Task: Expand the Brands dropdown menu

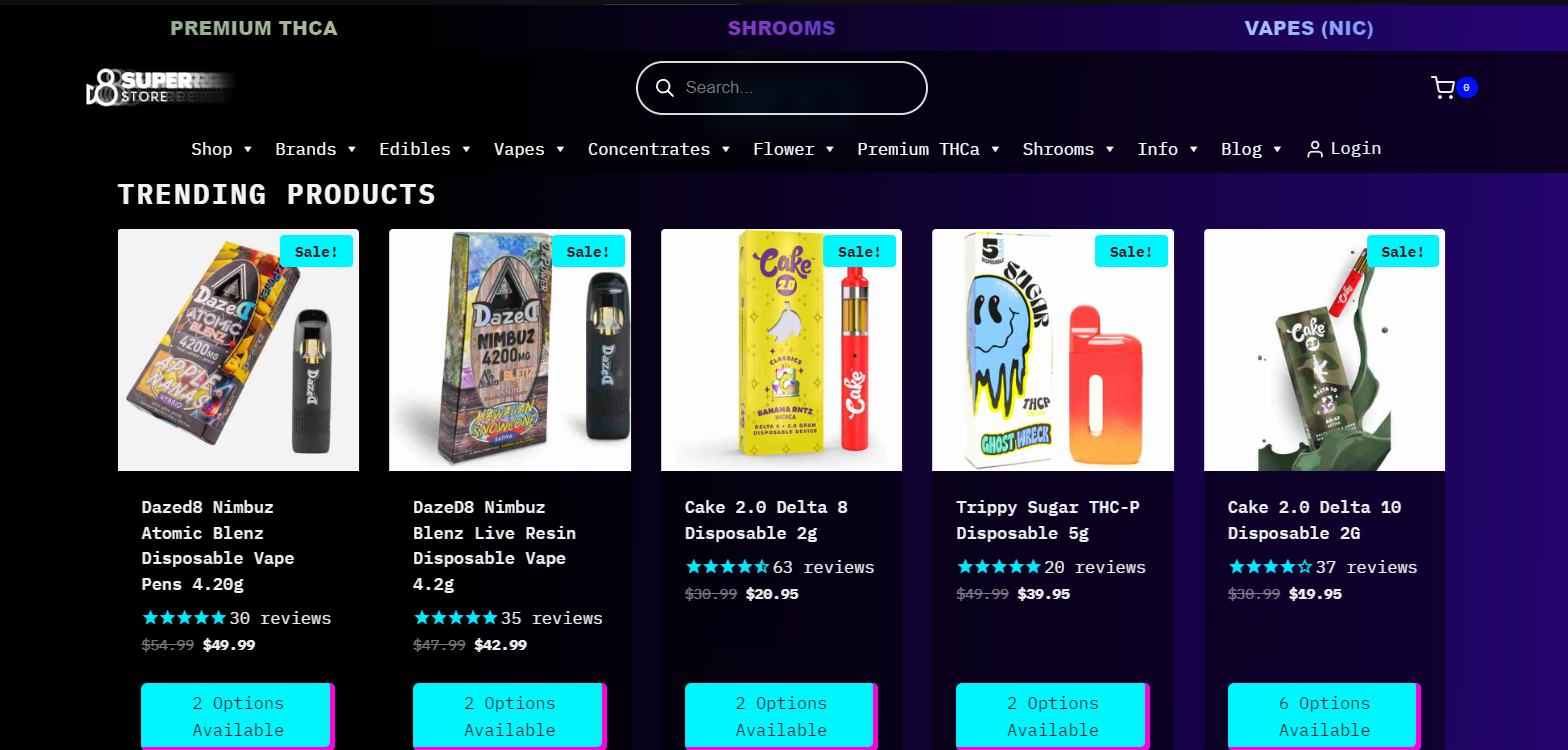Action: click(x=316, y=149)
